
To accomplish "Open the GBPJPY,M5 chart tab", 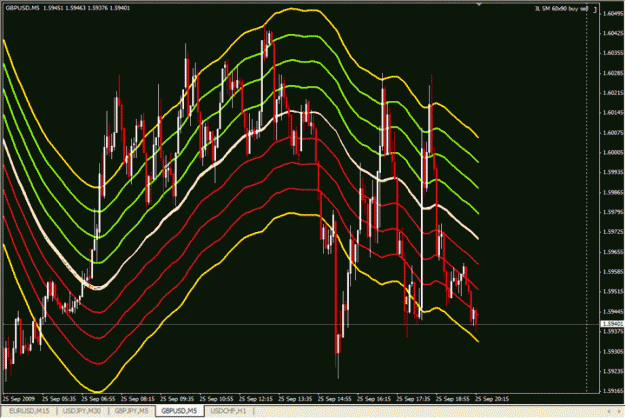I will click(131, 411).
